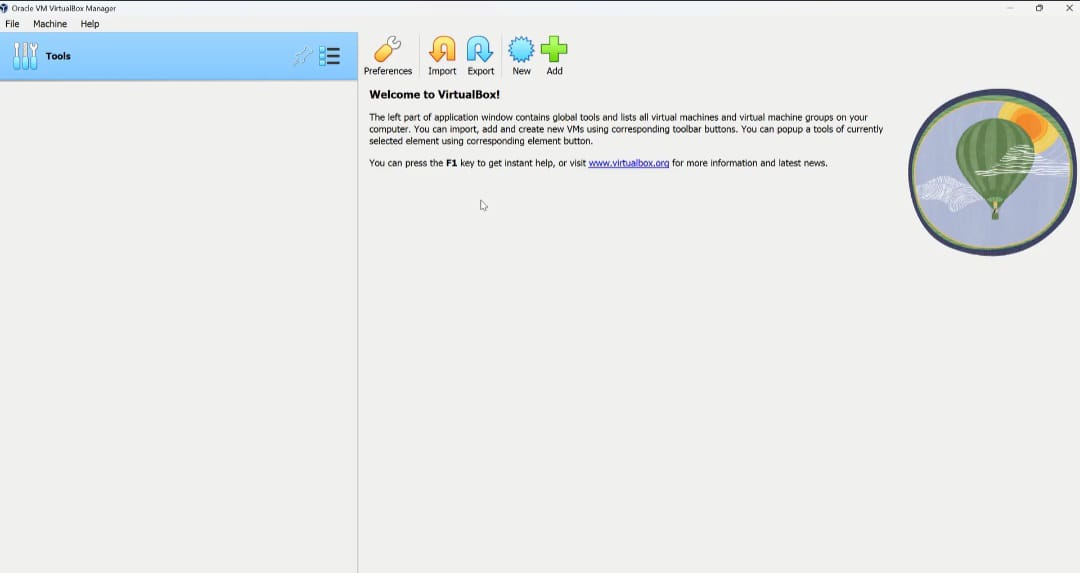The image size is (1080, 573).
Task: Click the VirtualBox title bar app icon
Action: (x=3, y=8)
